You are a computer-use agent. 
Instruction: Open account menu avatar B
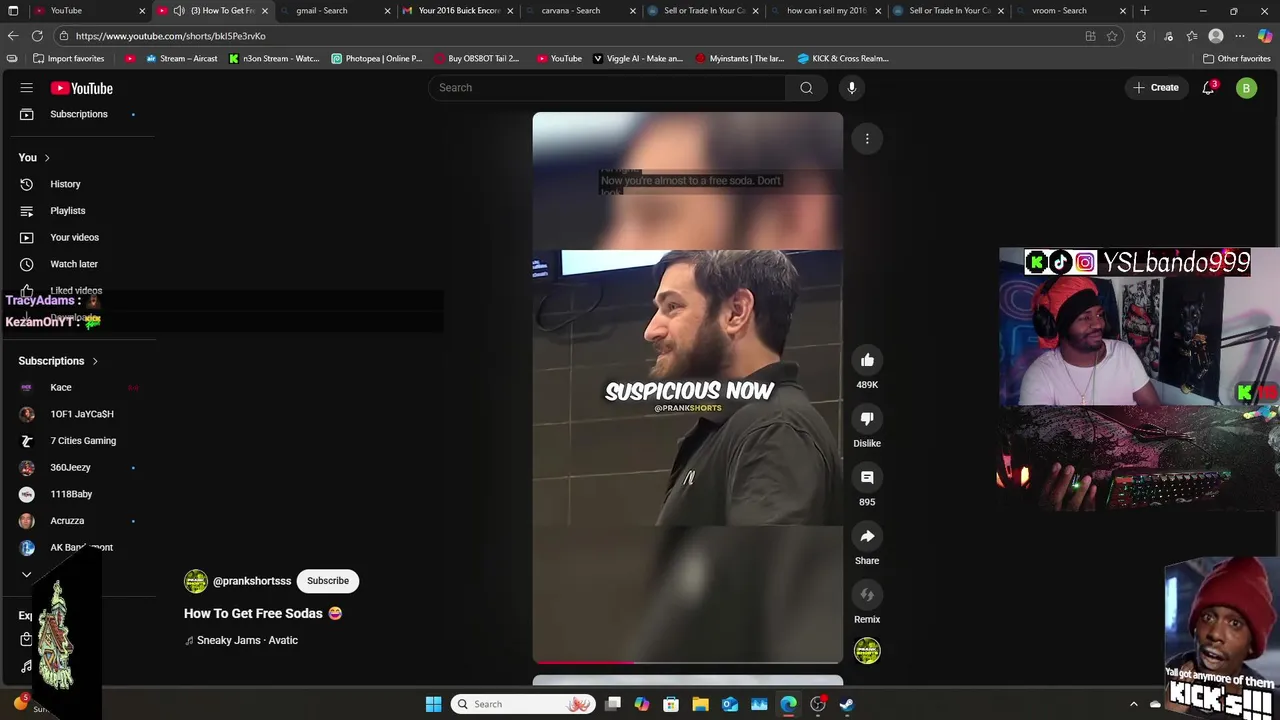click(x=1246, y=88)
